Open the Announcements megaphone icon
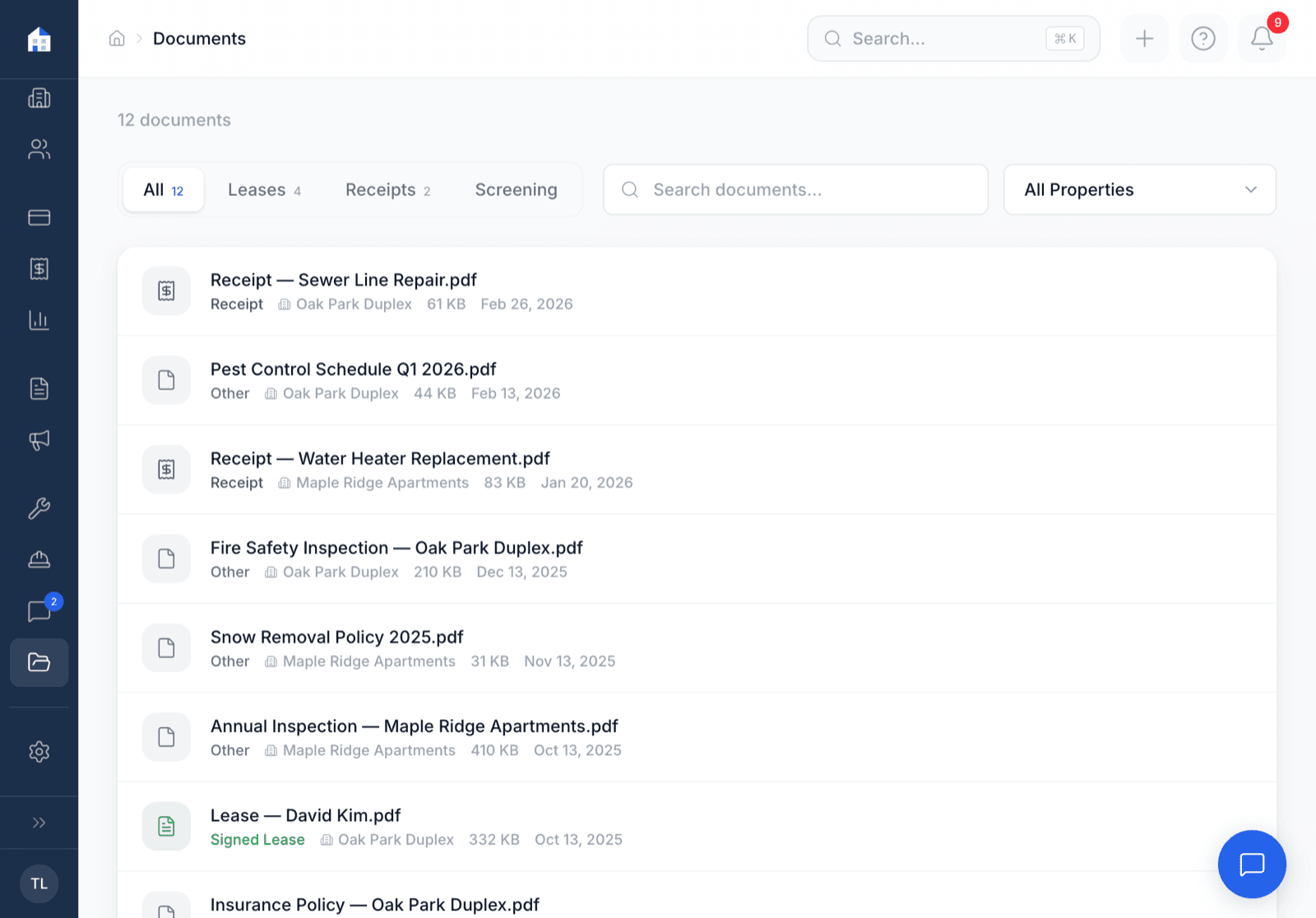This screenshot has width=1316, height=918. 39,440
